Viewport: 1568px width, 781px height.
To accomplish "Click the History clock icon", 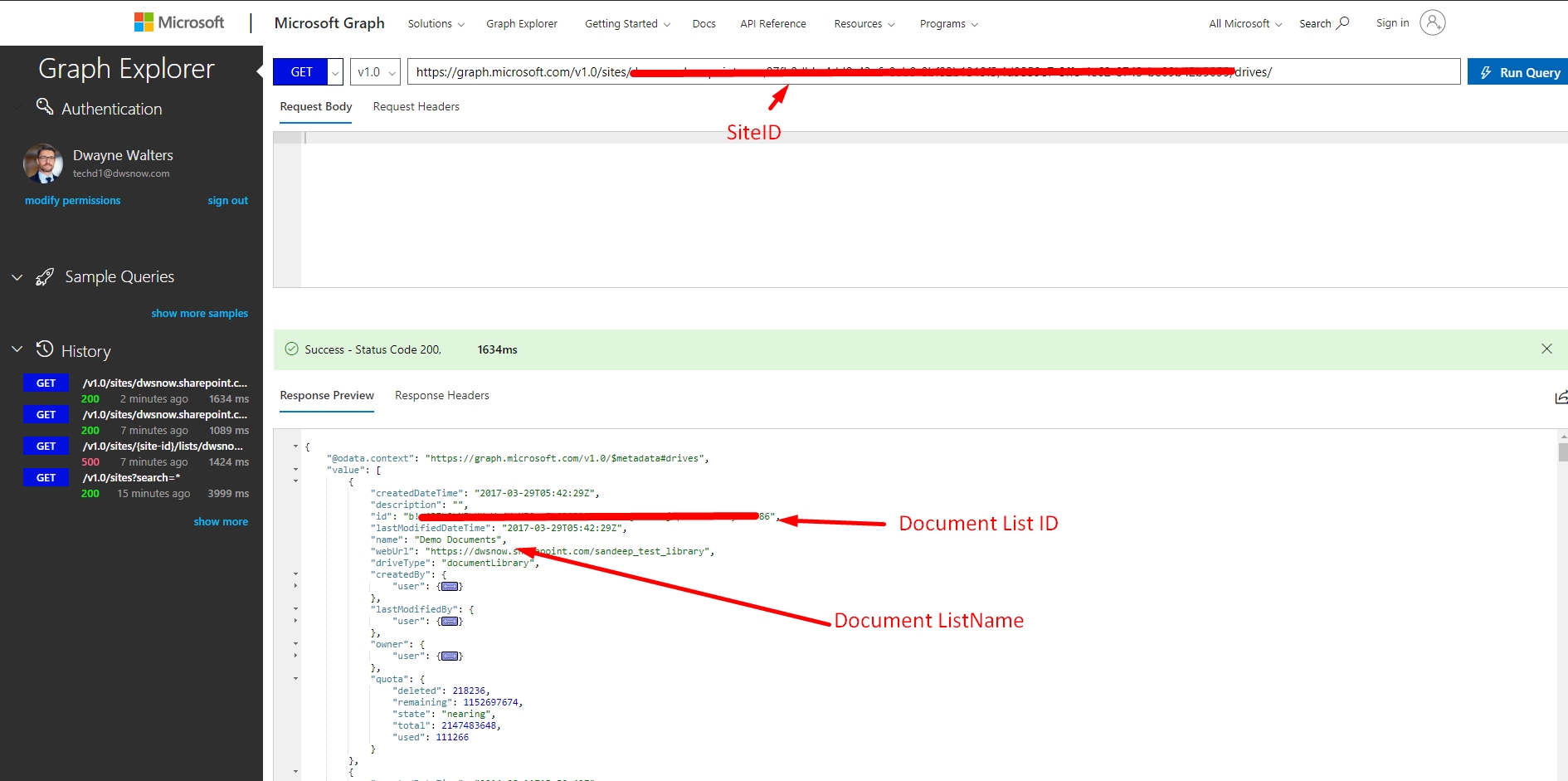I will pyautogui.click(x=45, y=349).
